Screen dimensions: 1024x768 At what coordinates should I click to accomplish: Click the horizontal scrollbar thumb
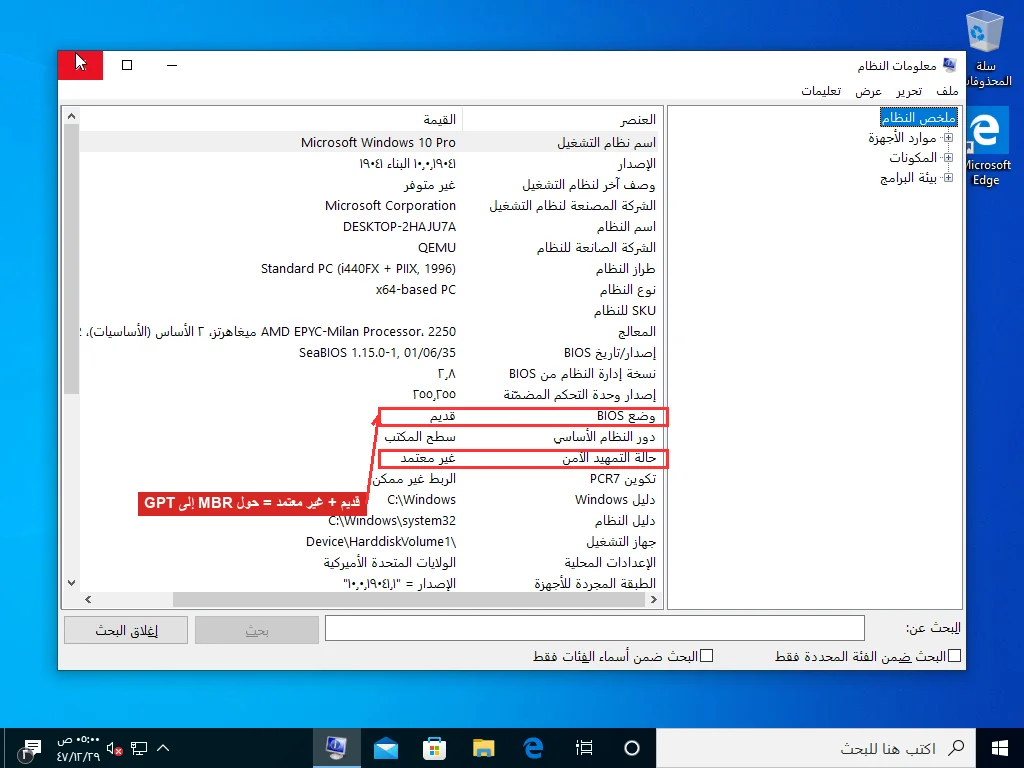tap(409, 600)
